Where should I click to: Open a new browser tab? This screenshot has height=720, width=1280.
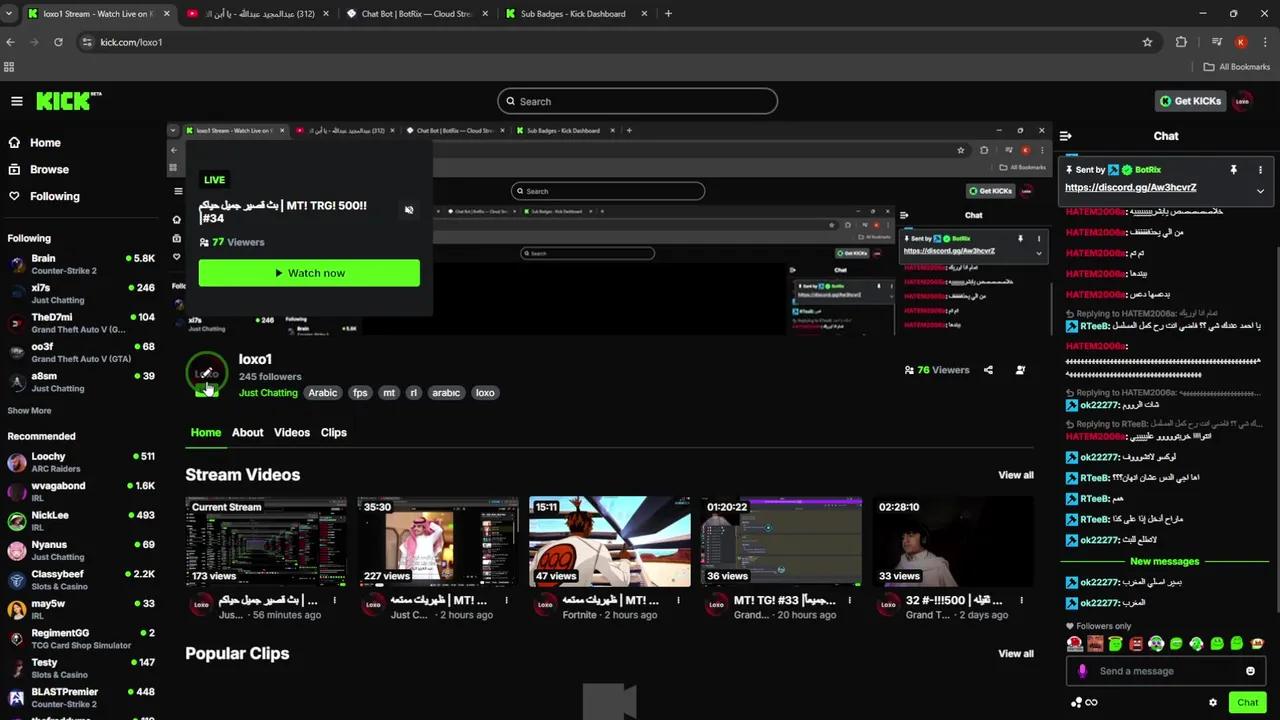[x=668, y=14]
